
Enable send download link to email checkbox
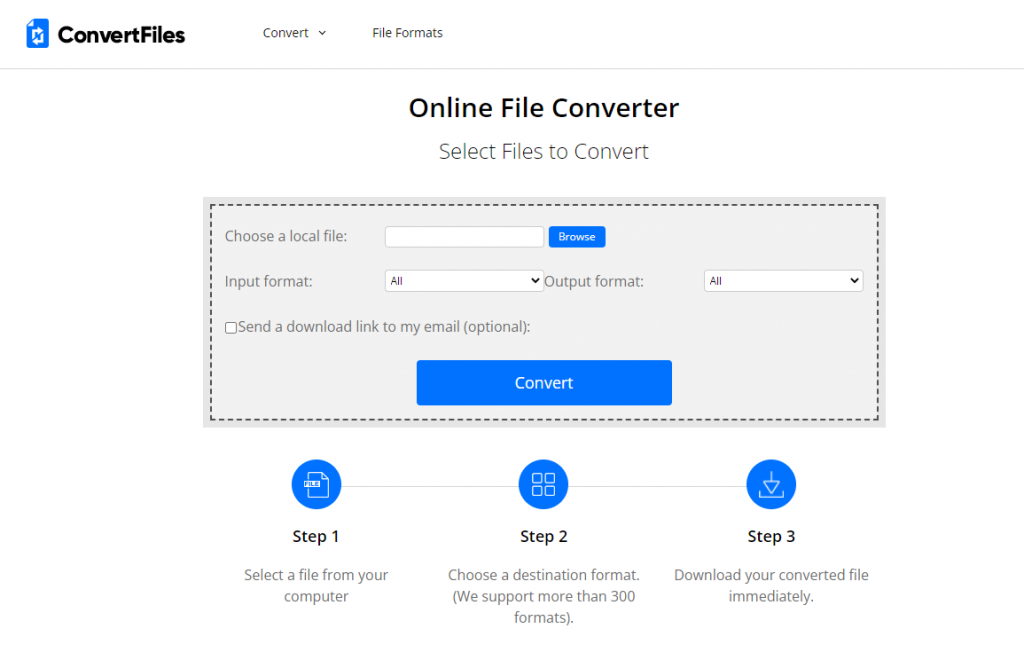pos(231,328)
